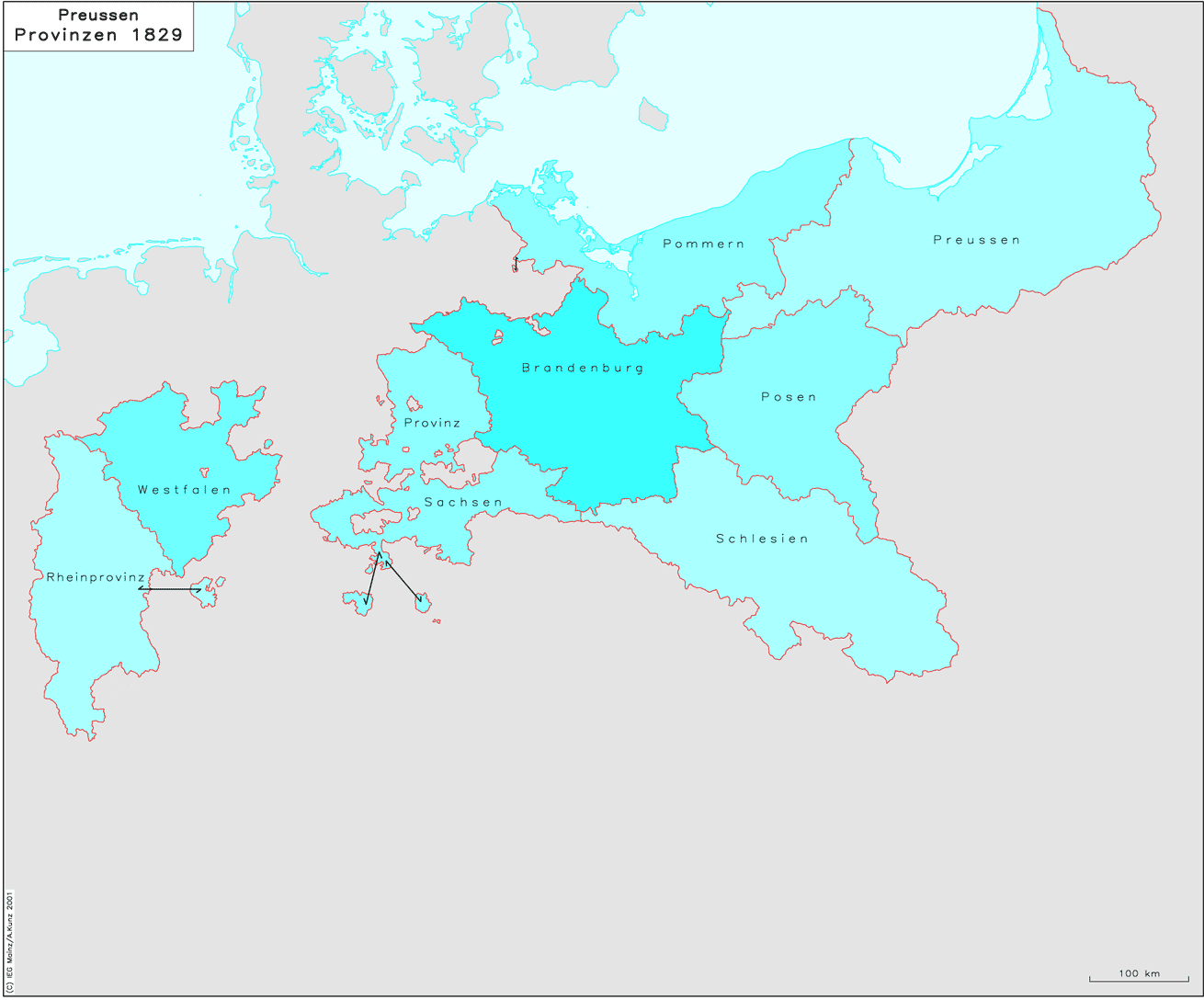Viewport: 1204px width, 1000px height.
Task: Click the Rheinprovinz label
Action: pyautogui.click(x=96, y=577)
